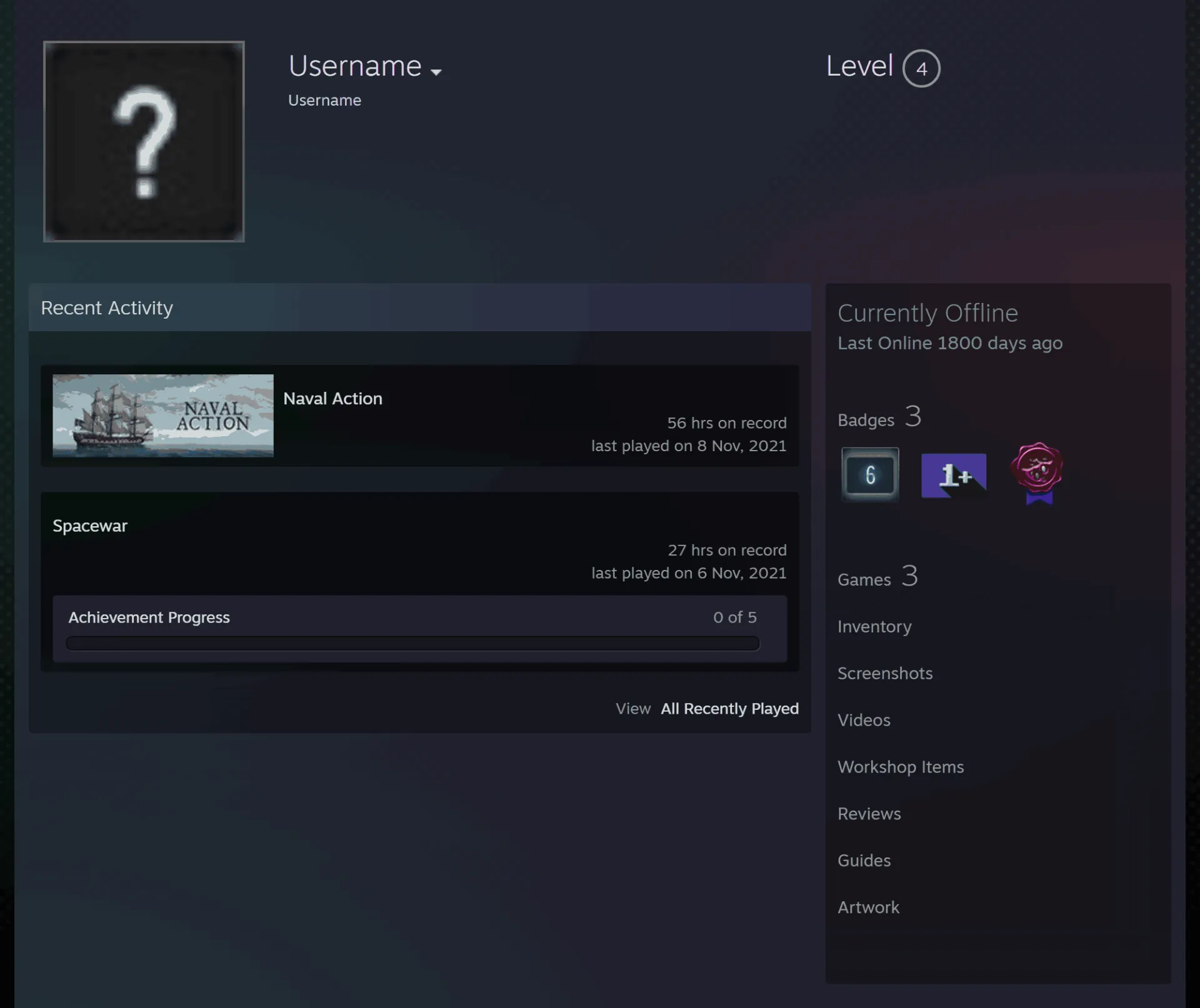
Task: Open the question-mark profile avatar
Action: tap(144, 142)
